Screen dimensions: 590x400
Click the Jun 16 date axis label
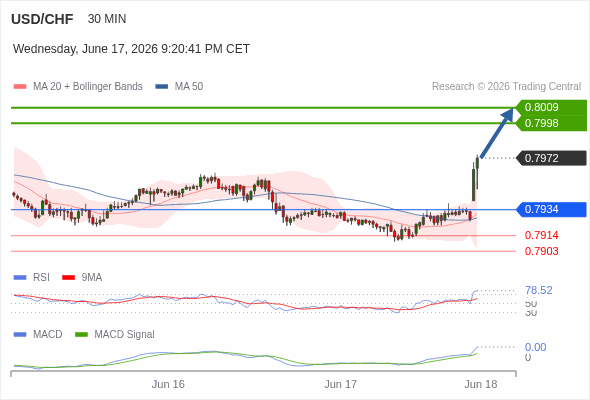[x=168, y=384]
